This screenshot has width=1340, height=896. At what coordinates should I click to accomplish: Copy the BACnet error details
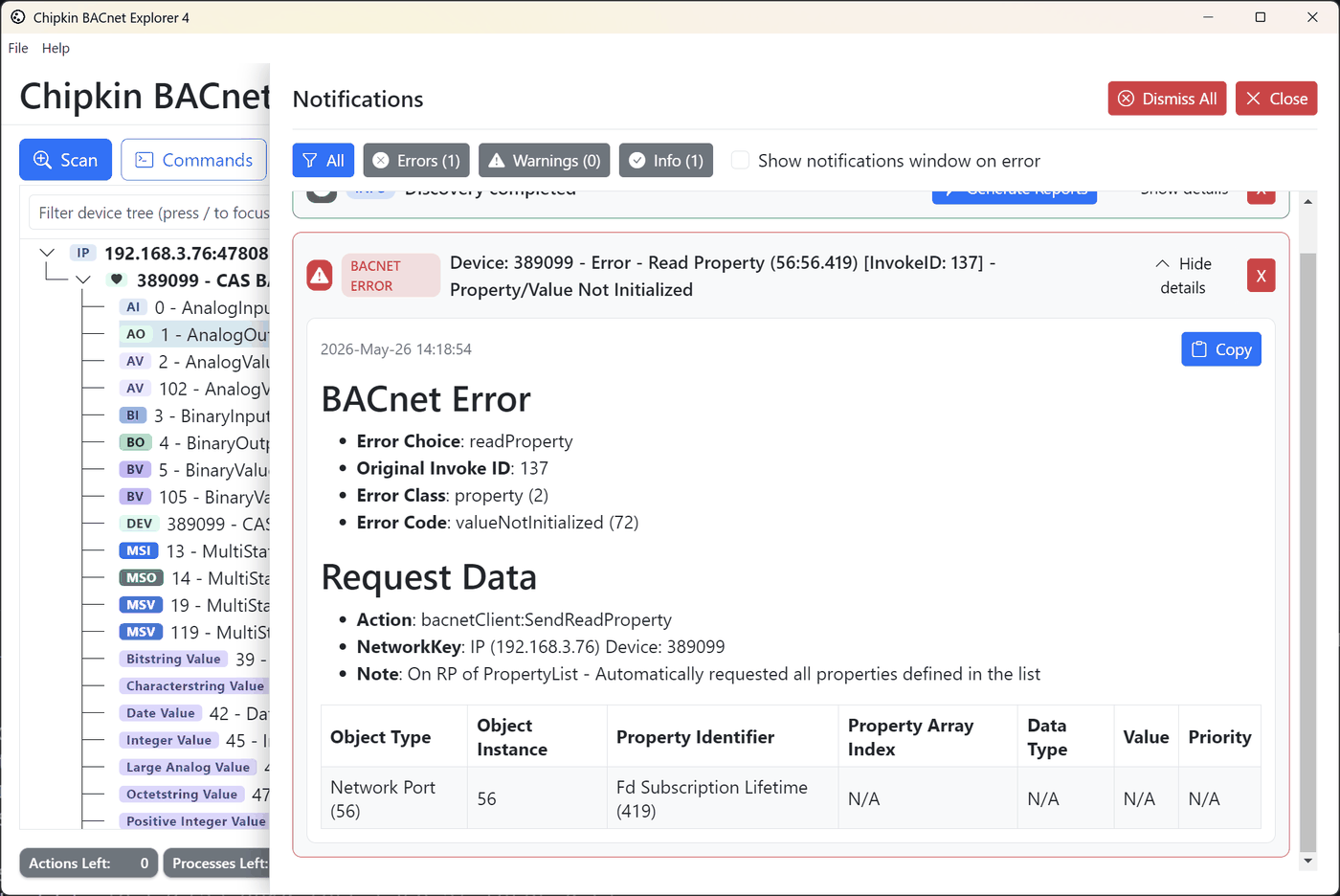click(x=1221, y=349)
